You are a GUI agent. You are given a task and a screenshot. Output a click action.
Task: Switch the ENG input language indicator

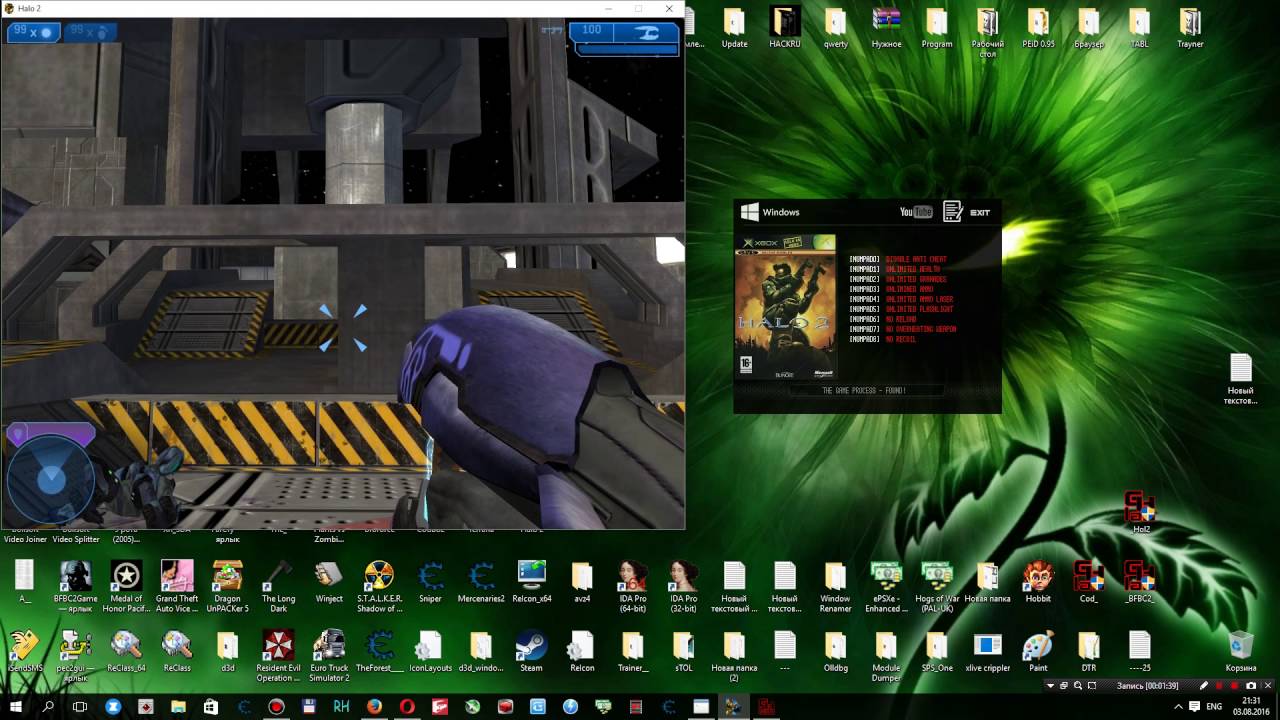click(x=1215, y=706)
